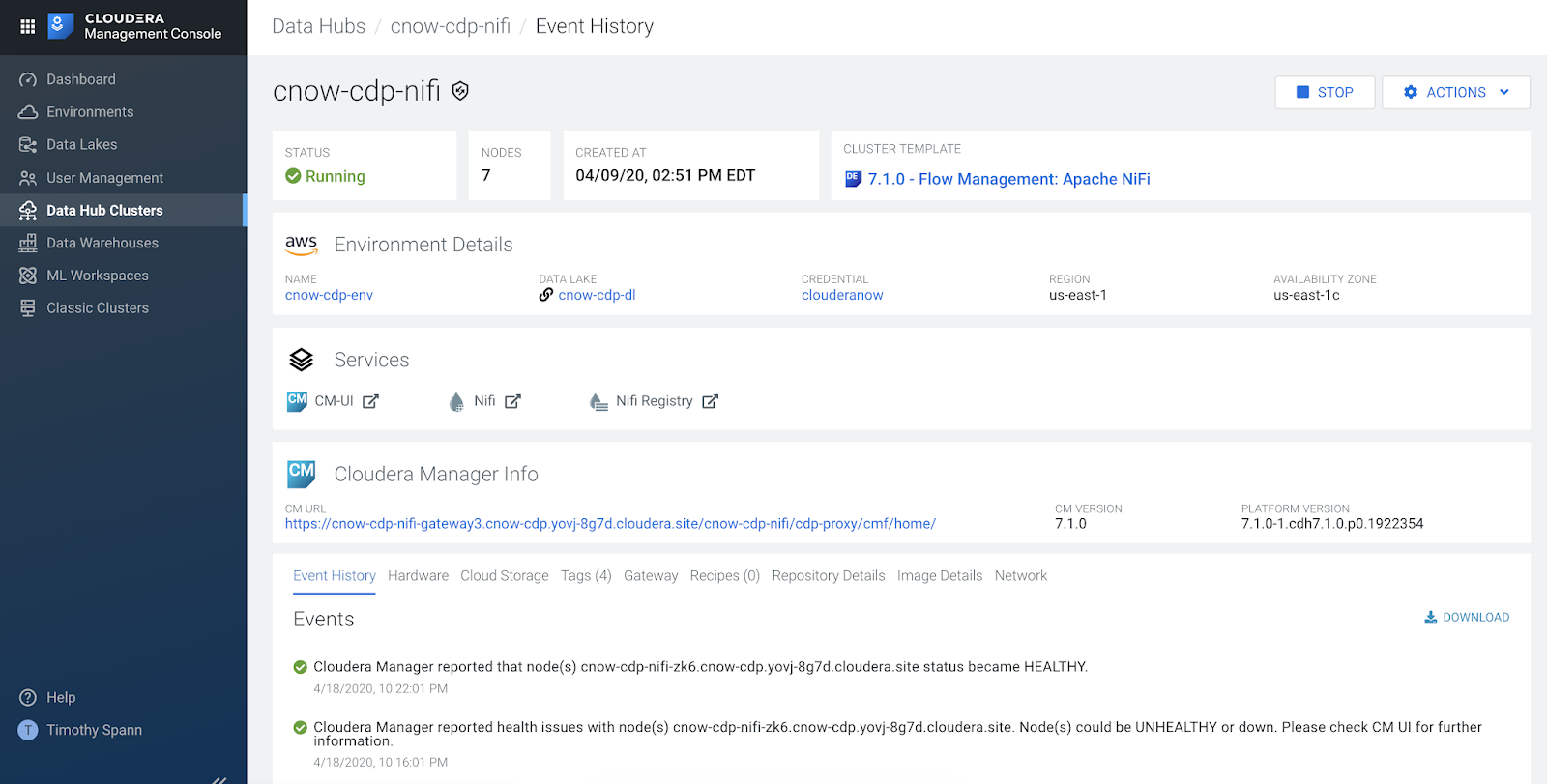This screenshot has width=1547, height=784.
Task: Click the Data Lakes icon
Action: coord(28,145)
